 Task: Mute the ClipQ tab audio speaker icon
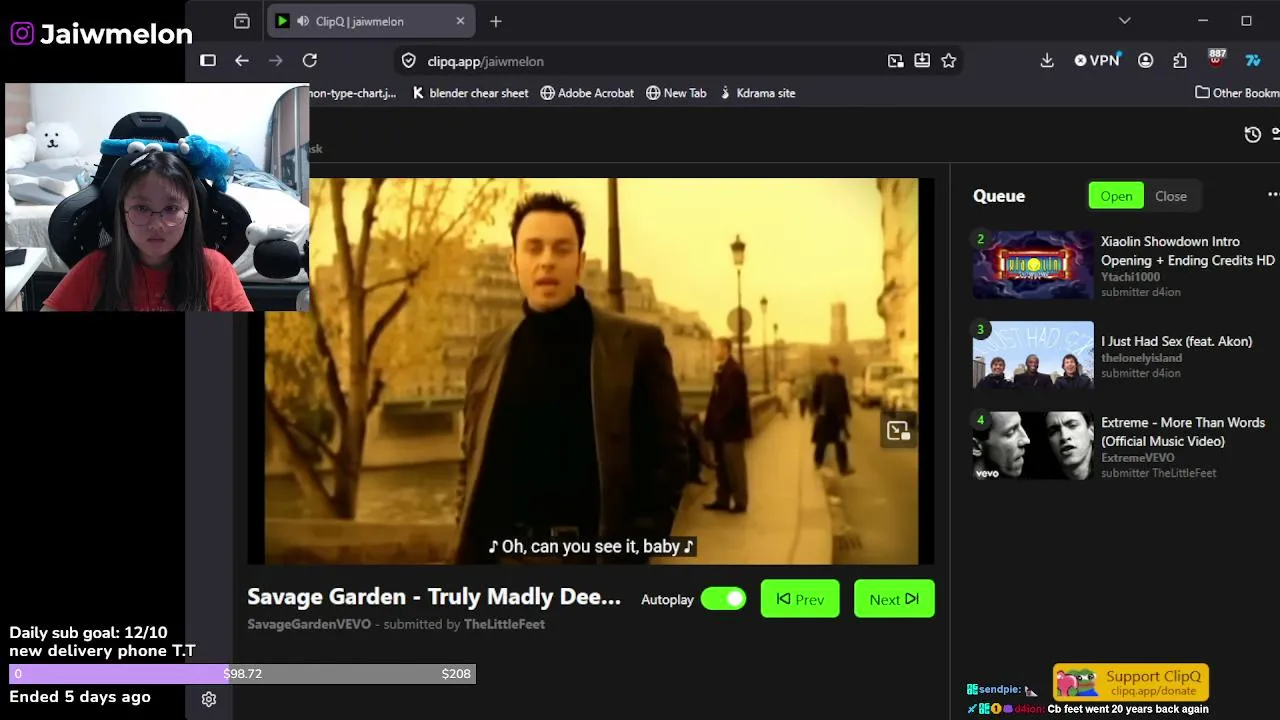tap(302, 21)
